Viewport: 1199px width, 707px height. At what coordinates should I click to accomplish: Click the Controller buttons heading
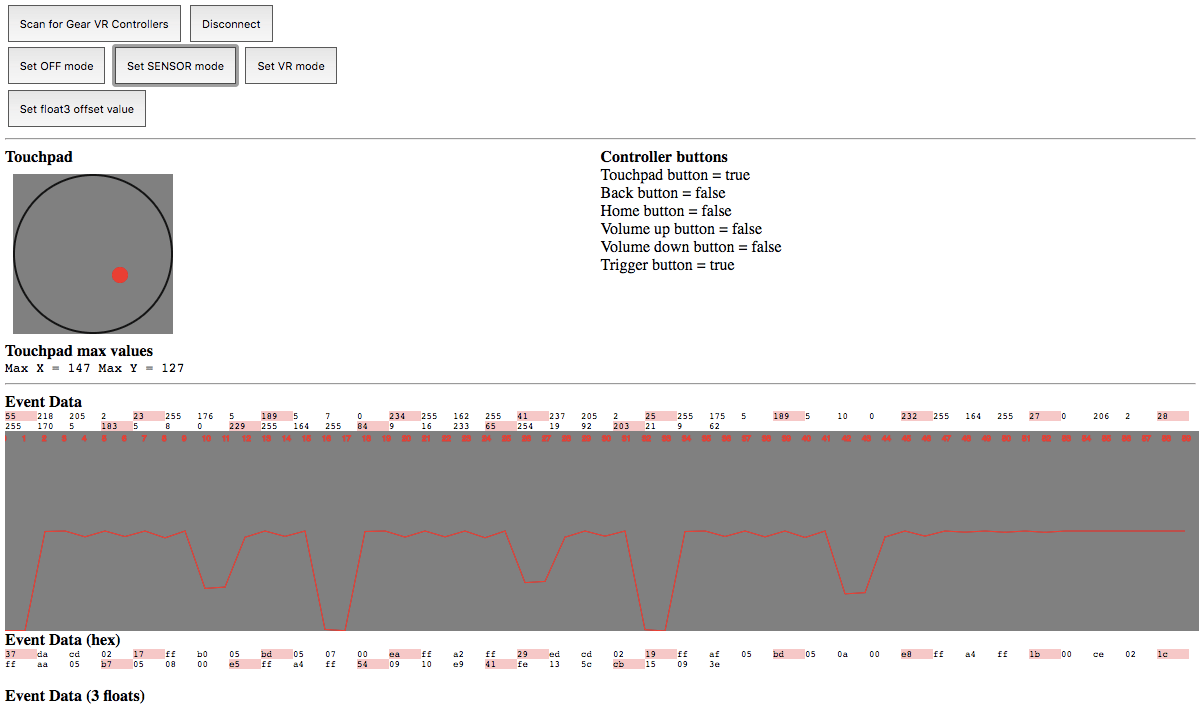(x=664, y=157)
